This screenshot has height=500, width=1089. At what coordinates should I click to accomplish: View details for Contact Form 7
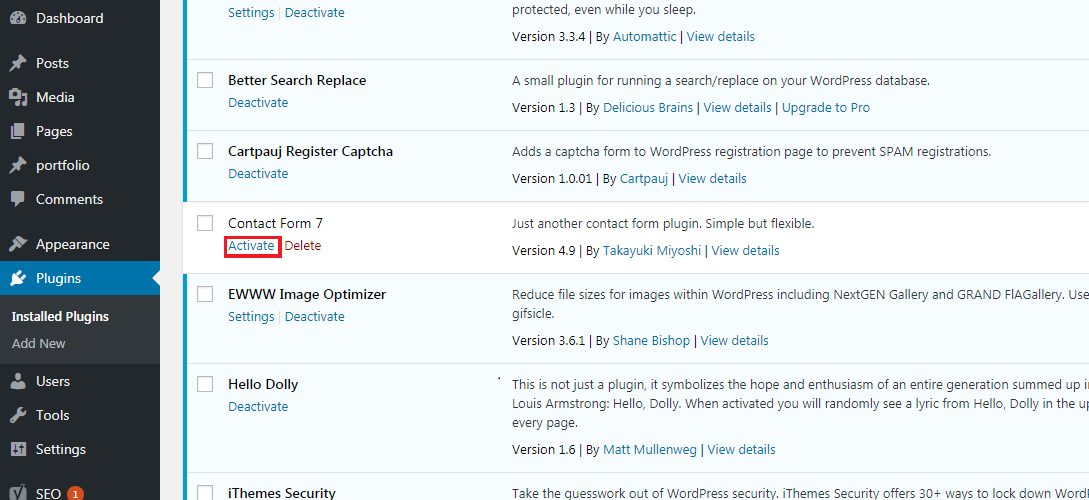[745, 251]
